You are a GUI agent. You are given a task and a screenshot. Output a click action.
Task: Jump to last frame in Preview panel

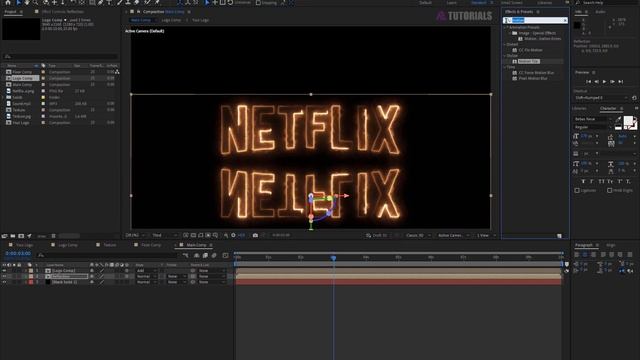pos(620,82)
